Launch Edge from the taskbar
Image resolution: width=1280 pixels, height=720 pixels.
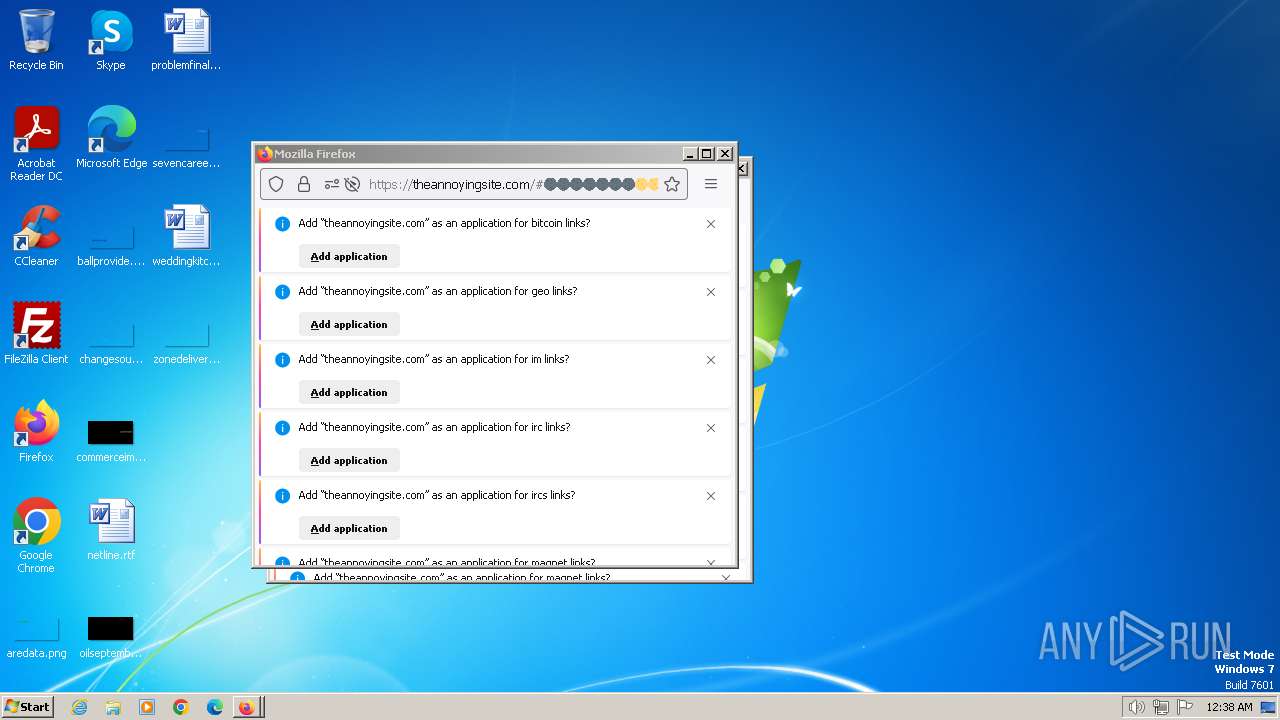(215, 707)
